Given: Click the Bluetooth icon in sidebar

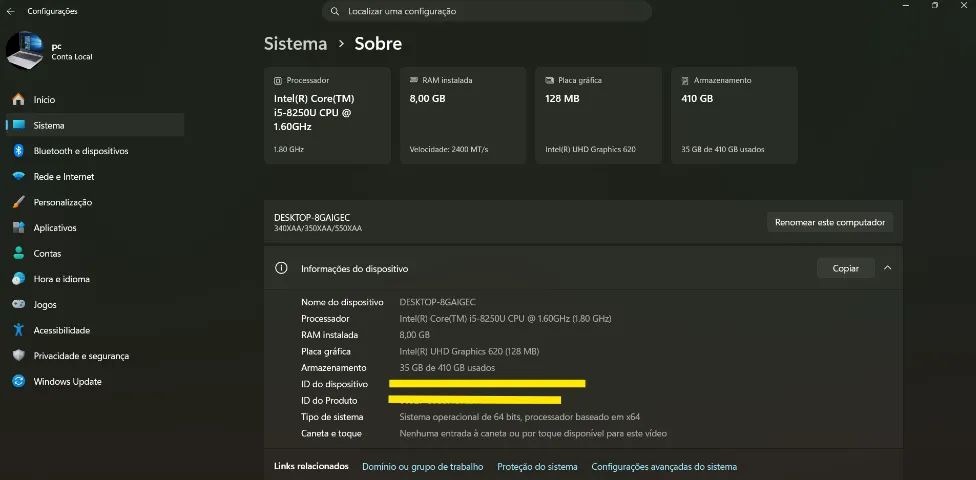Looking at the screenshot, I should pyautogui.click(x=19, y=151).
